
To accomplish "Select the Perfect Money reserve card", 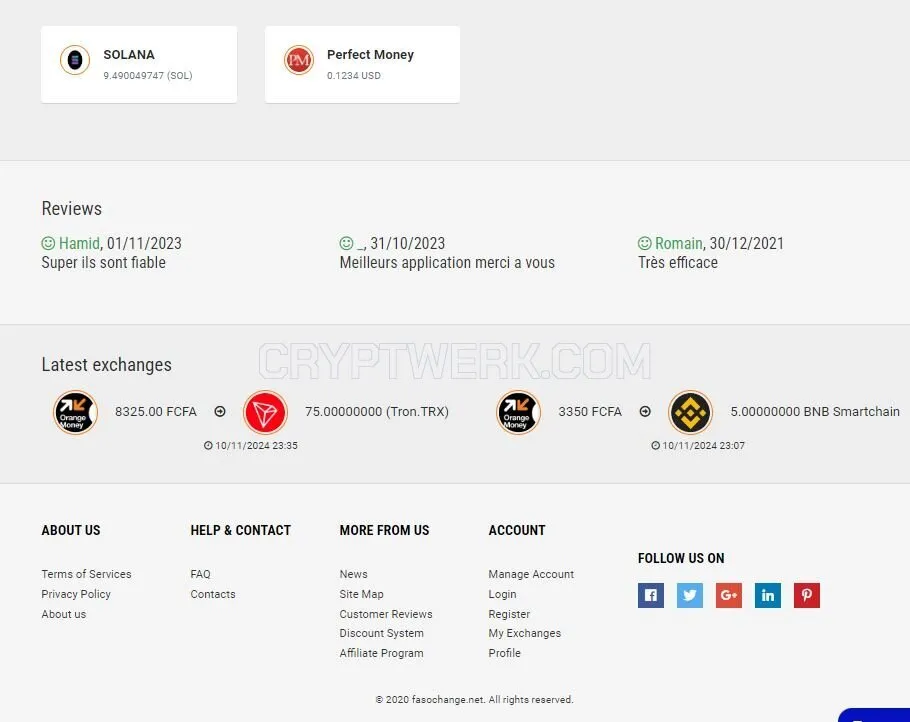I will point(362,64).
